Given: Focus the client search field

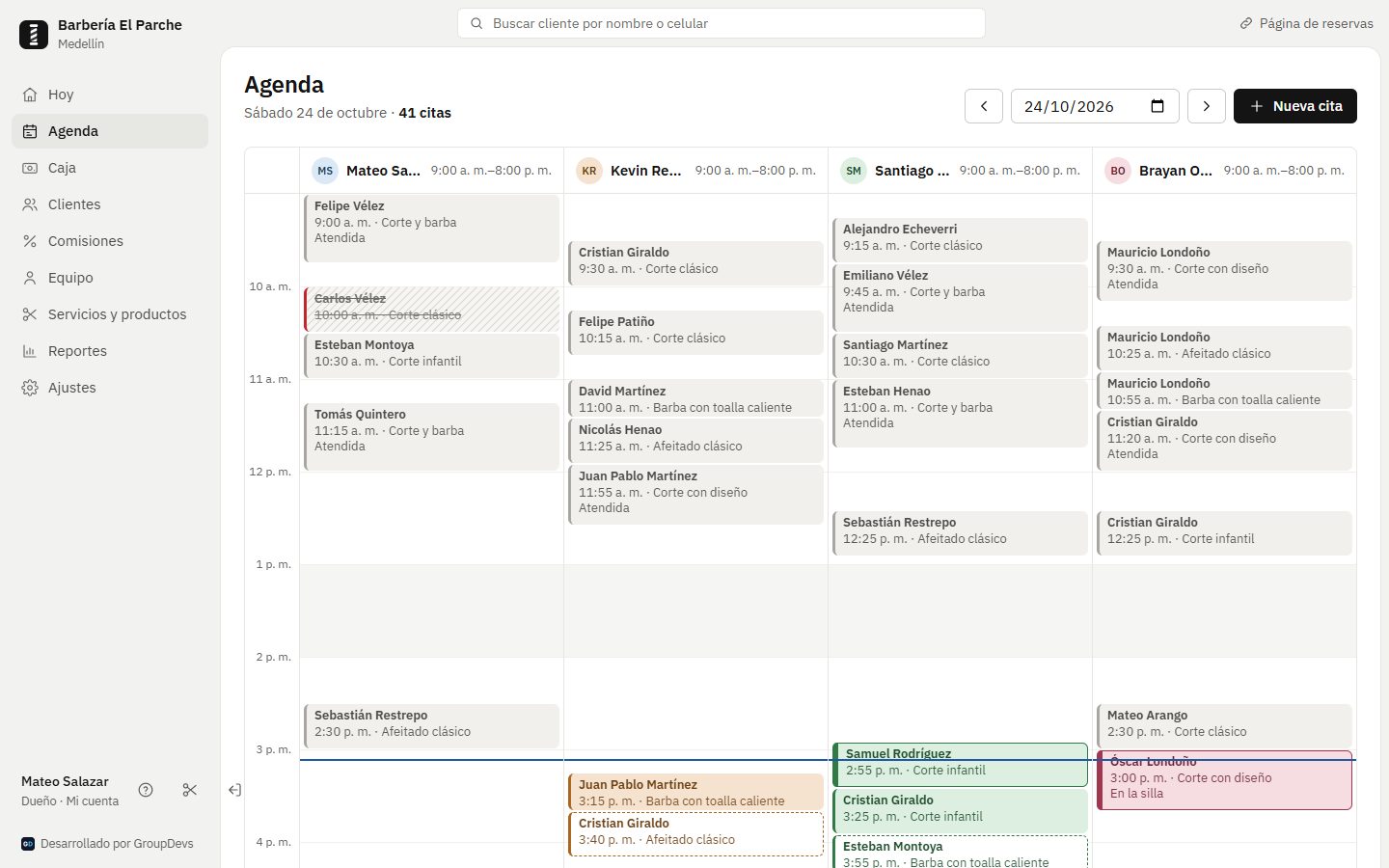Looking at the screenshot, I should [x=722, y=23].
